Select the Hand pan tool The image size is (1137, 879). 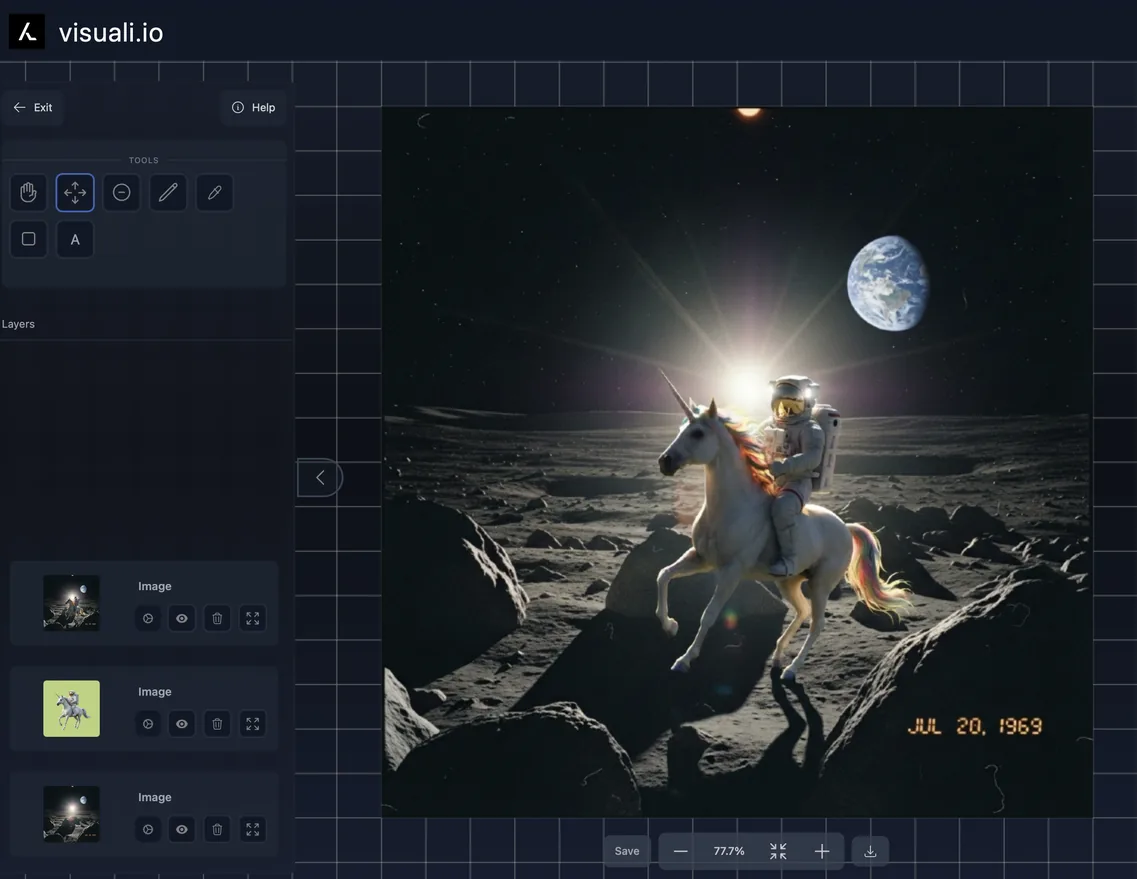coord(28,191)
